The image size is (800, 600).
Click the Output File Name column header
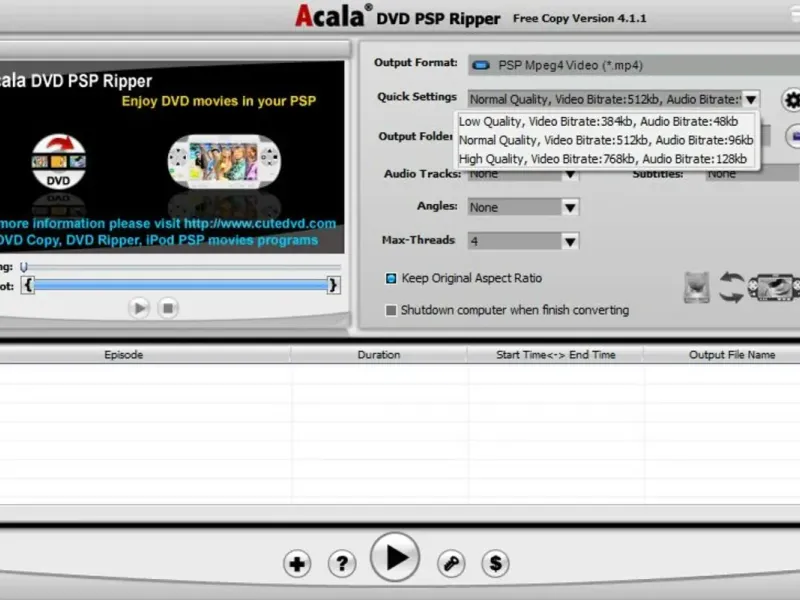[x=732, y=355]
